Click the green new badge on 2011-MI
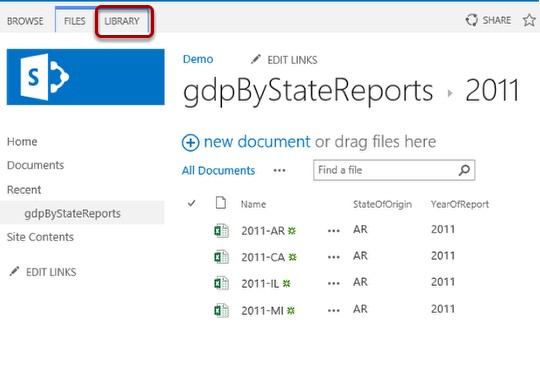 (x=291, y=311)
